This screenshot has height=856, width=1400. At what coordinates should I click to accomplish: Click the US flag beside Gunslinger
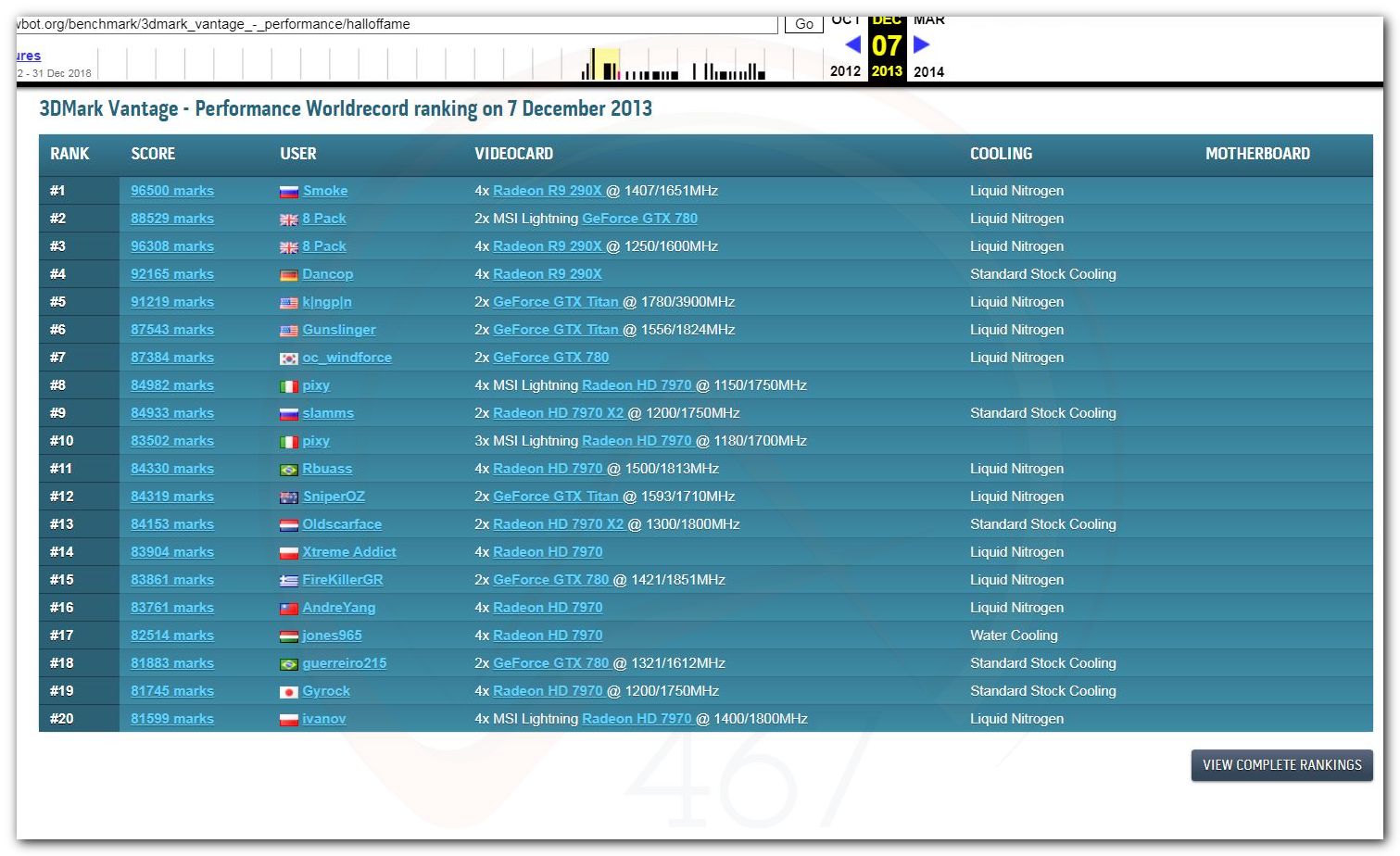pyautogui.click(x=289, y=331)
